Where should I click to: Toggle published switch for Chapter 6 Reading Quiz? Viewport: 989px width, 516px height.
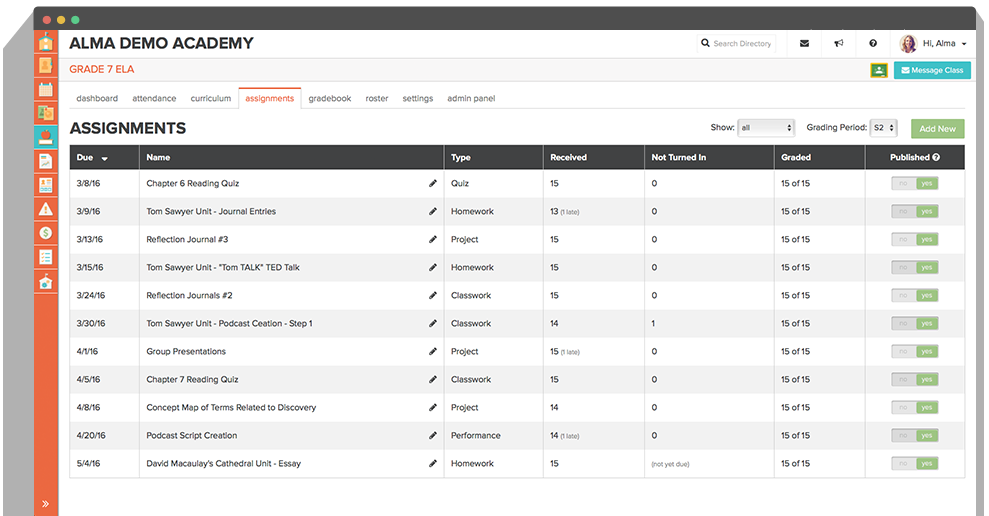tap(915, 184)
